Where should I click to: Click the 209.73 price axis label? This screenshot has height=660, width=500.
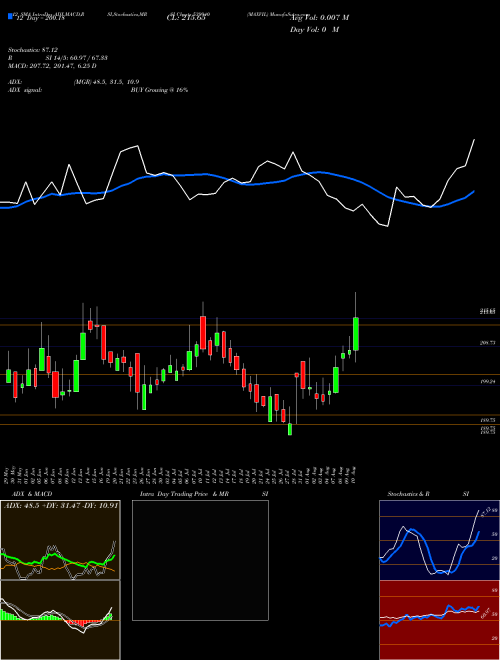tap(487, 343)
